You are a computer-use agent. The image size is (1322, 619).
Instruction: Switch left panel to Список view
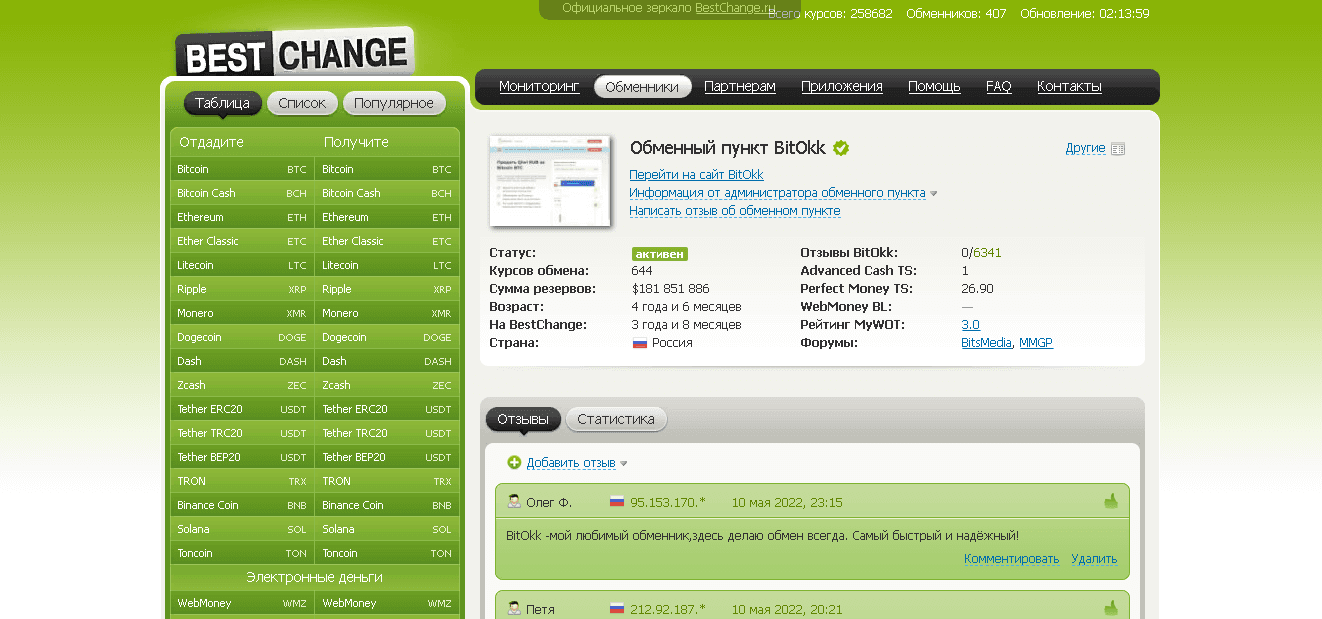click(302, 103)
